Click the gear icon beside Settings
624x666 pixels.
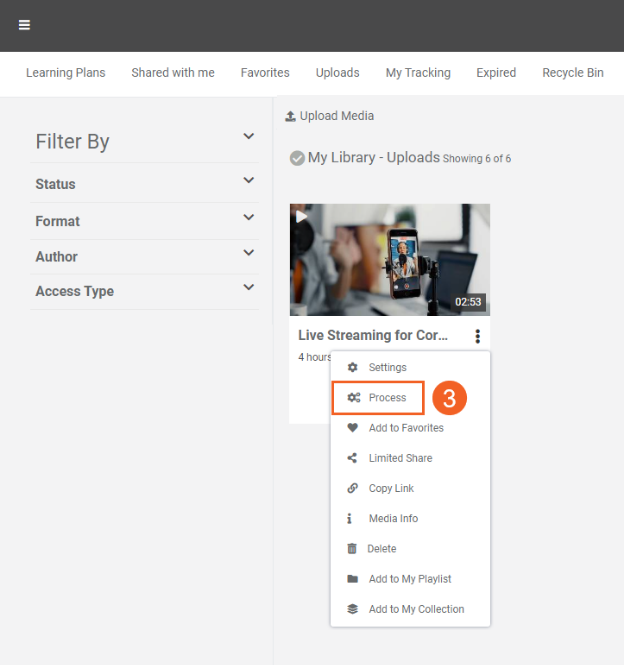point(352,368)
